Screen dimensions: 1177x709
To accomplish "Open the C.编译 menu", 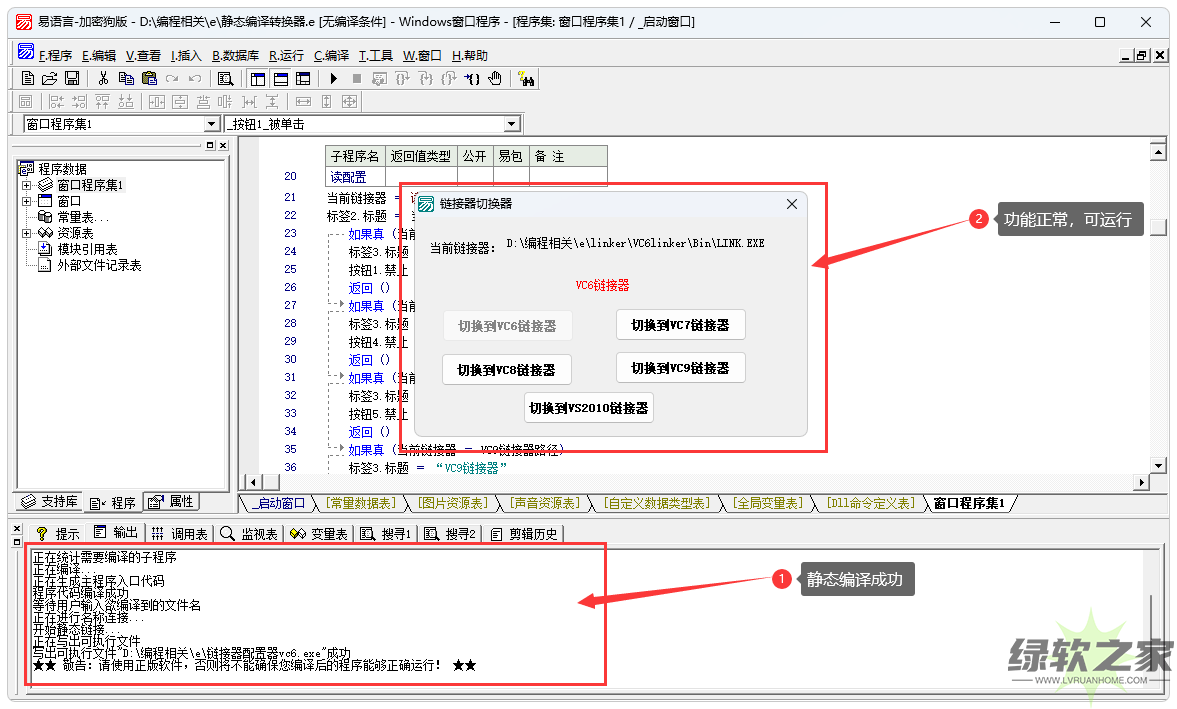I will point(331,56).
